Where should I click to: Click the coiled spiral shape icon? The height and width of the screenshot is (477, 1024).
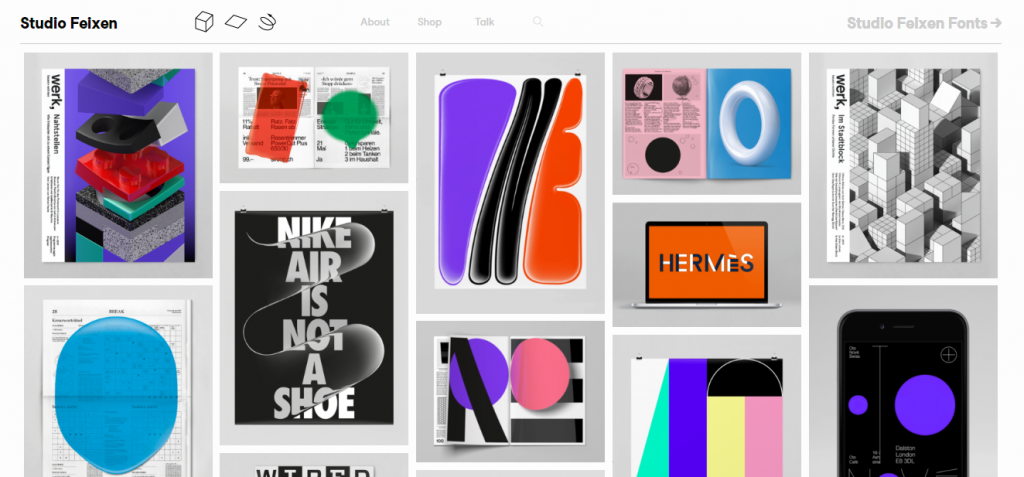[x=267, y=21]
